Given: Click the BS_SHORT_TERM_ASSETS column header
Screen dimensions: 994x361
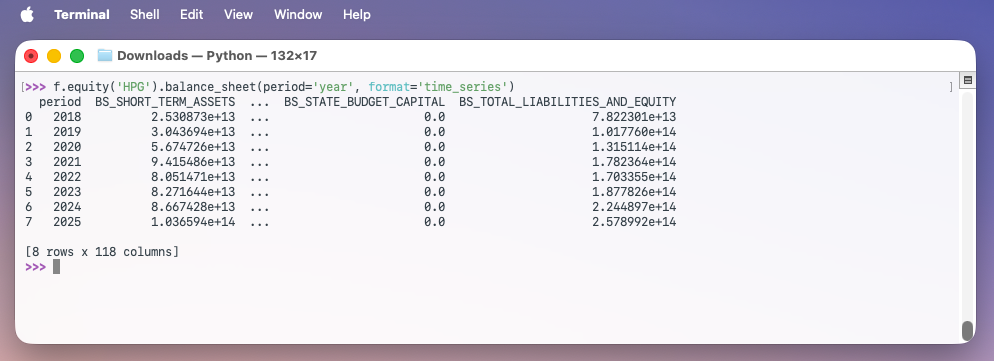Looking at the screenshot, I should point(165,102).
